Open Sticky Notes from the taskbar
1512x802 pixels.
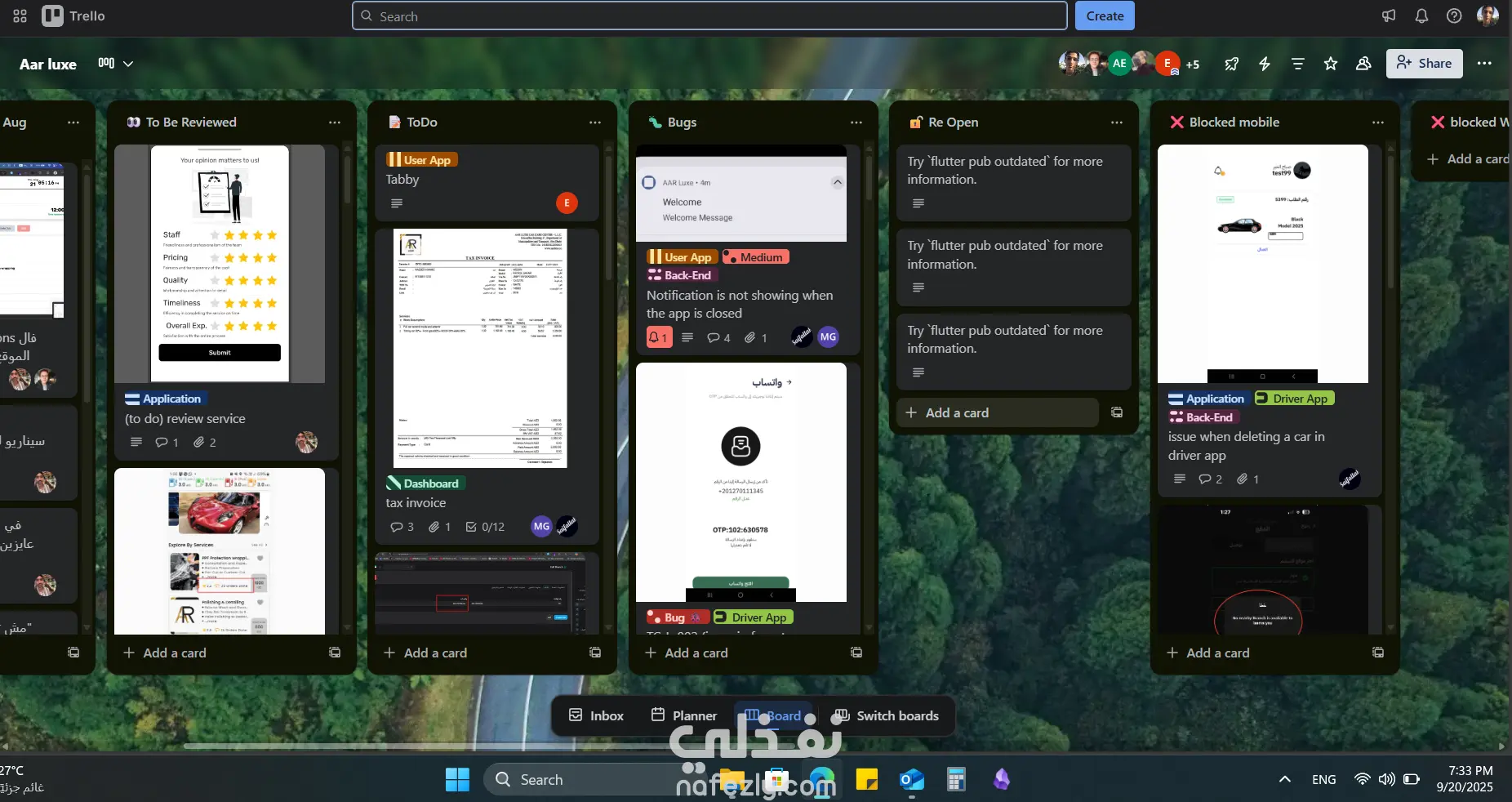point(866,780)
